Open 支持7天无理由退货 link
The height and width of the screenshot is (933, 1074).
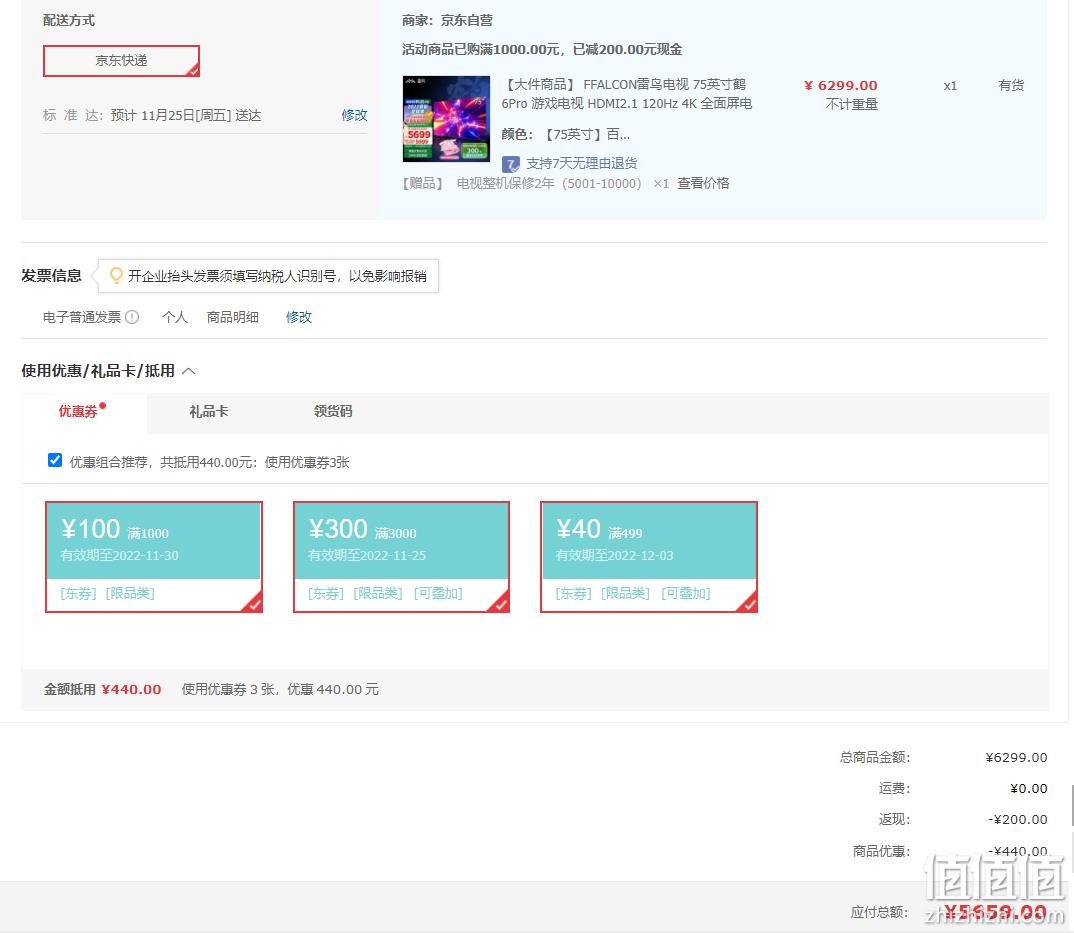[582, 163]
